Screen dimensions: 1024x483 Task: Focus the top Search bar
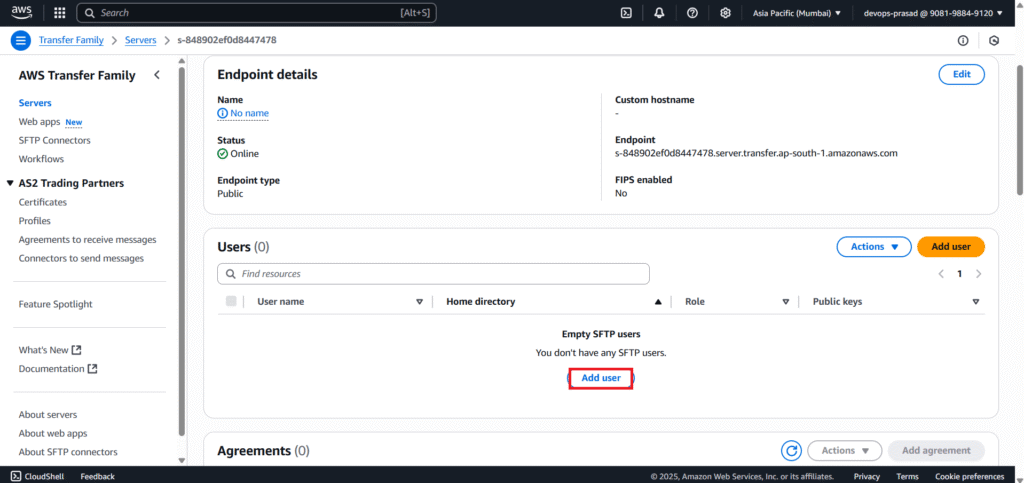256,12
